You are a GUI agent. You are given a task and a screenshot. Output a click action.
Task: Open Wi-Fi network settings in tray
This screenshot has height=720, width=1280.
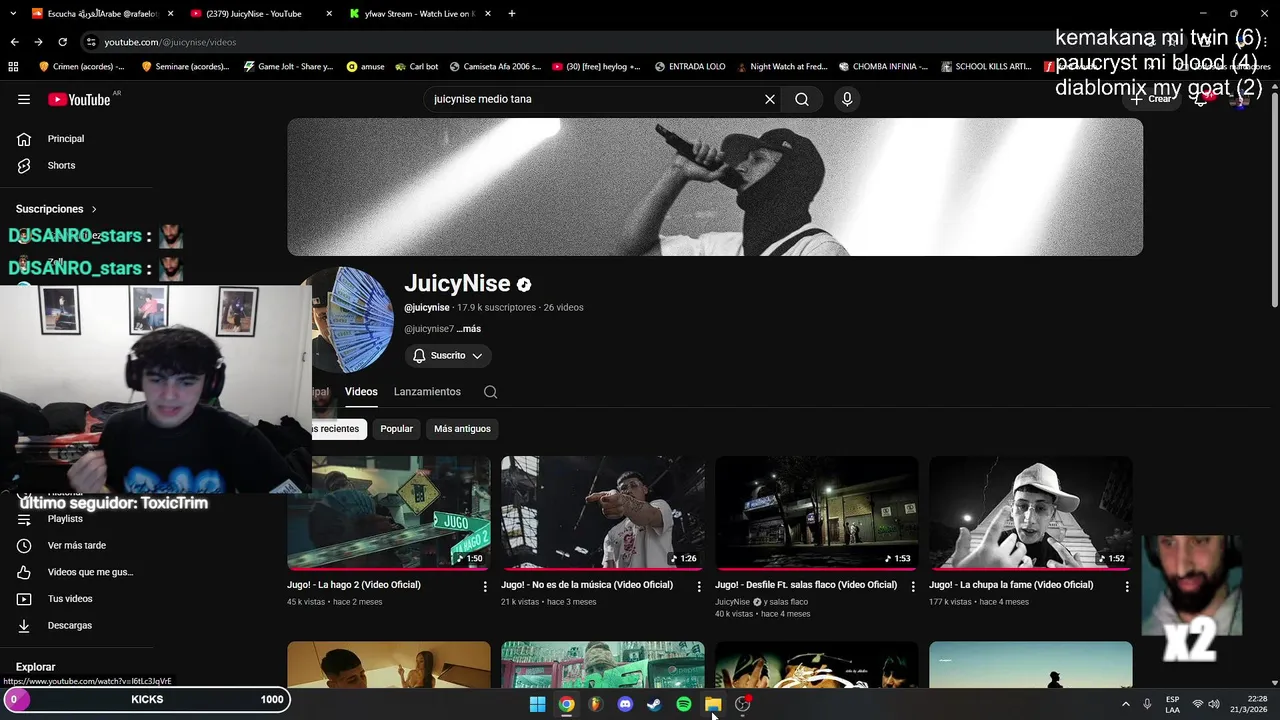pyautogui.click(x=1198, y=704)
